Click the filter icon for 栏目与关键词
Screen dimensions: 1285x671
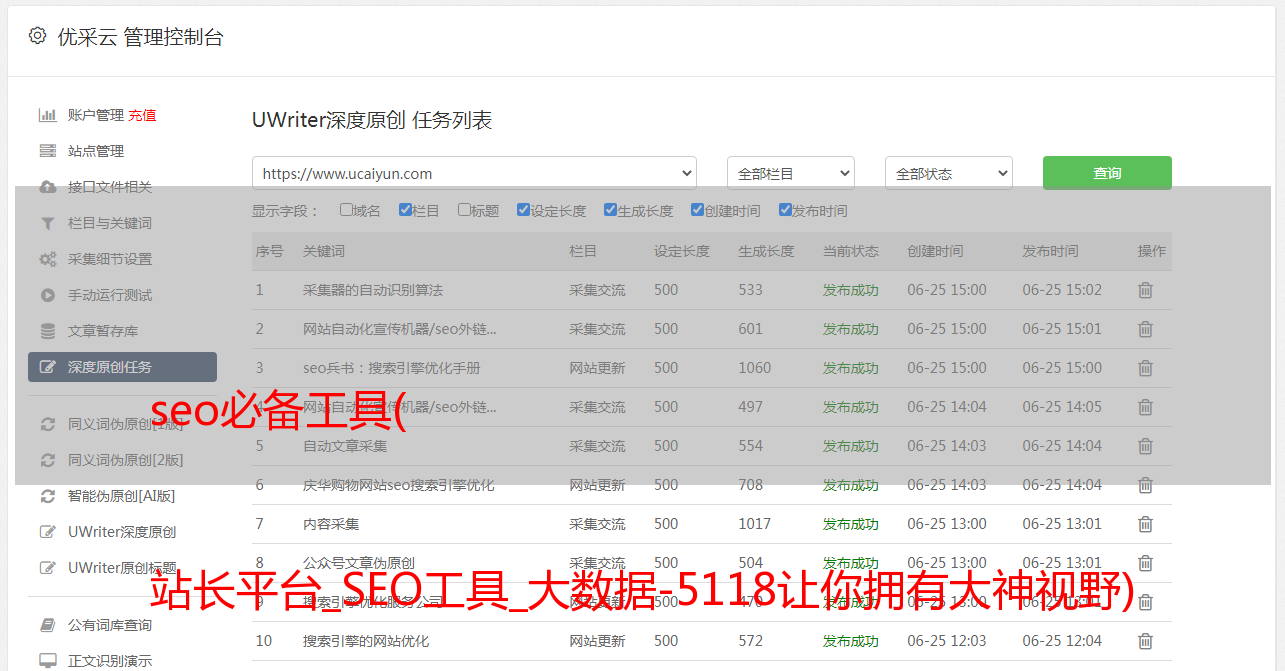point(47,223)
